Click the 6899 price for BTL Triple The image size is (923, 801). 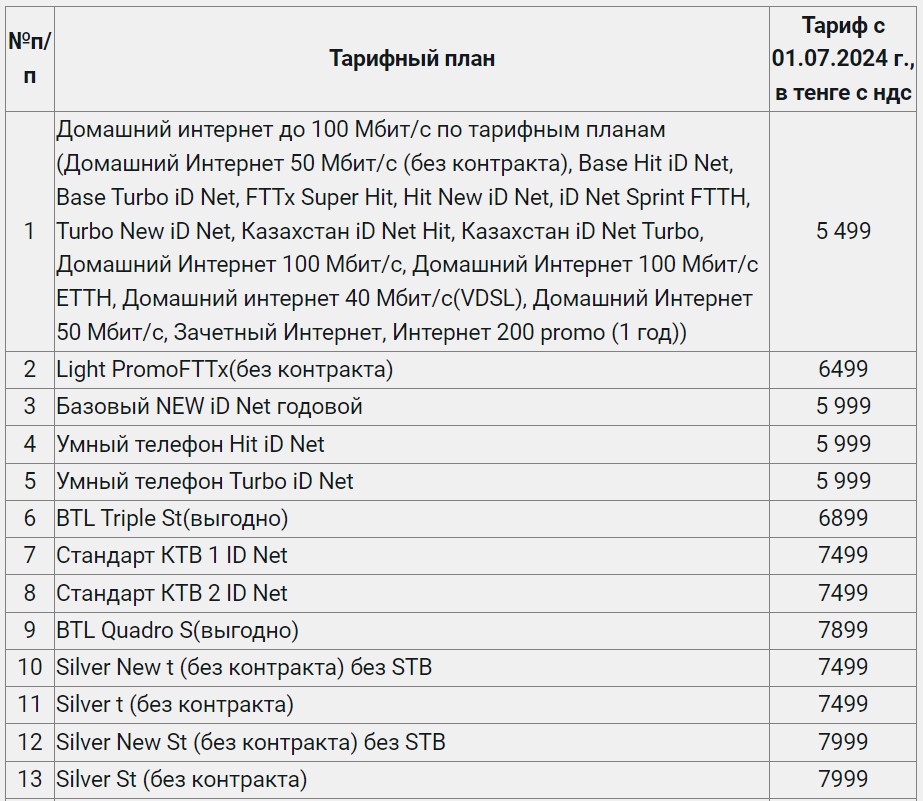pos(843,519)
